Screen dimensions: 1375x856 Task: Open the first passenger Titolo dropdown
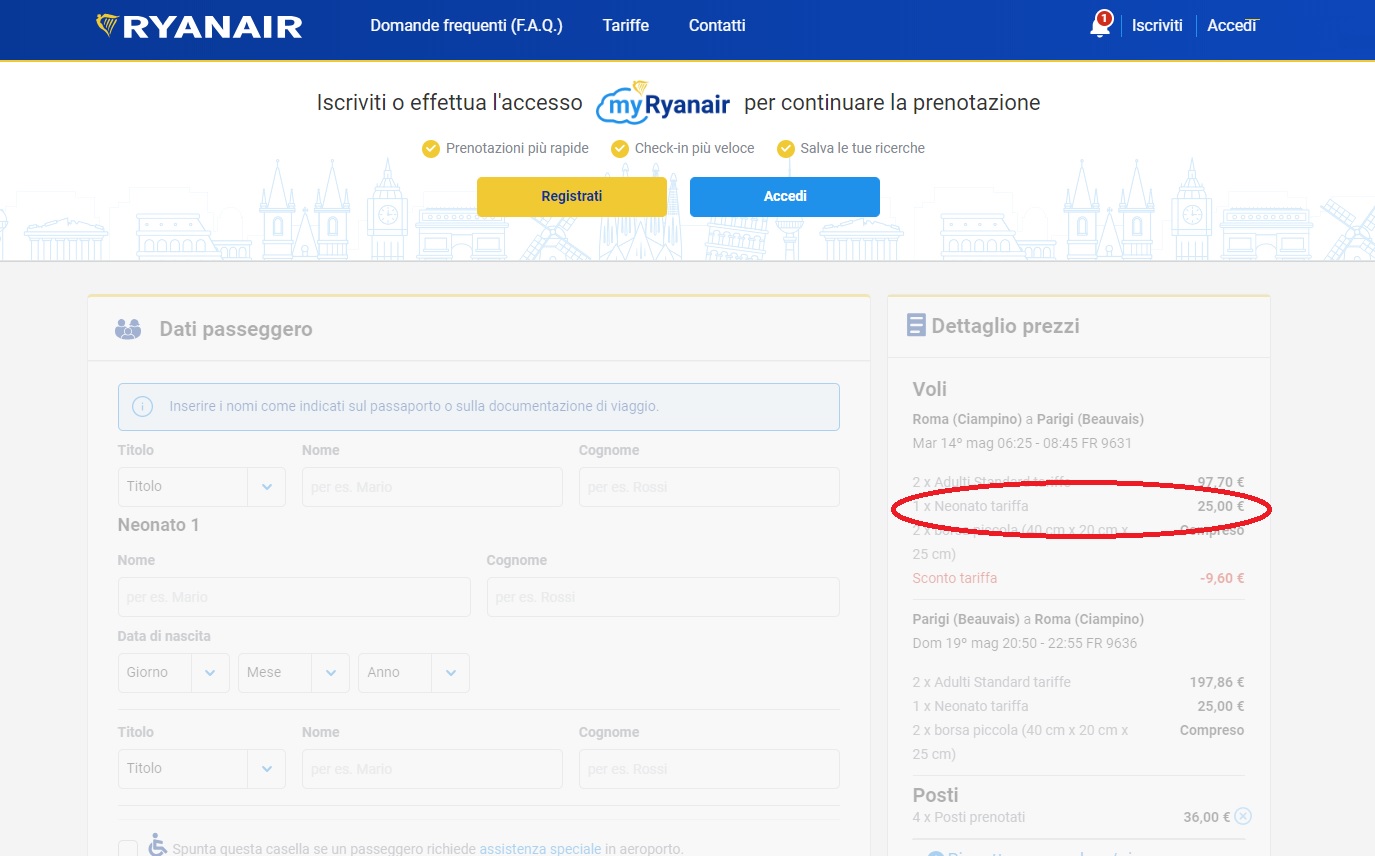(201, 487)
